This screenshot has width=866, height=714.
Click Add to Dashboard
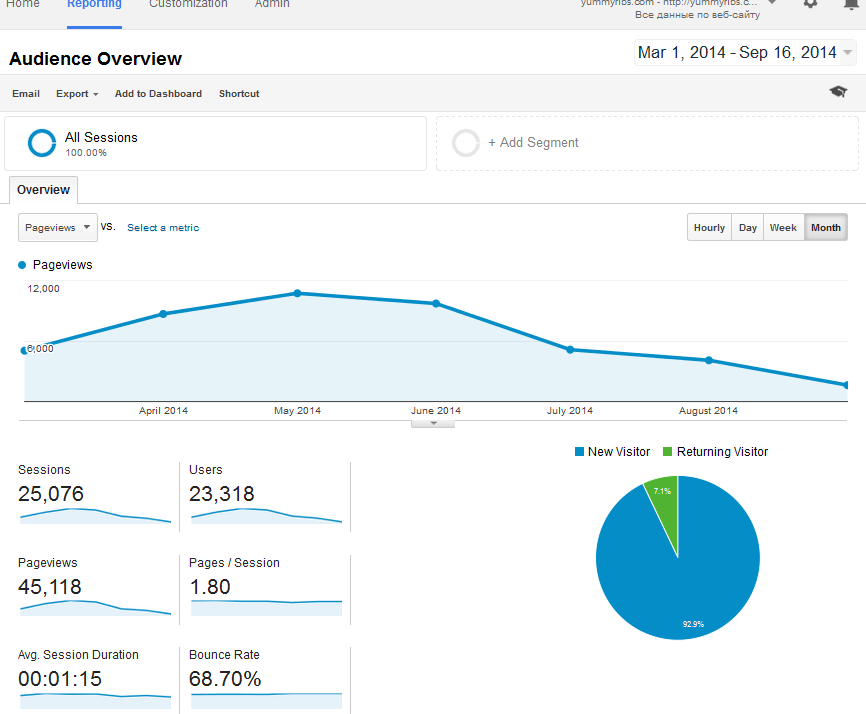(158, 94)
